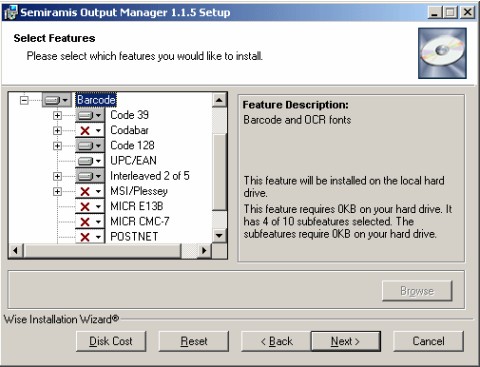Collapse the Barcode tree node
480x367 pixels.
24,100
